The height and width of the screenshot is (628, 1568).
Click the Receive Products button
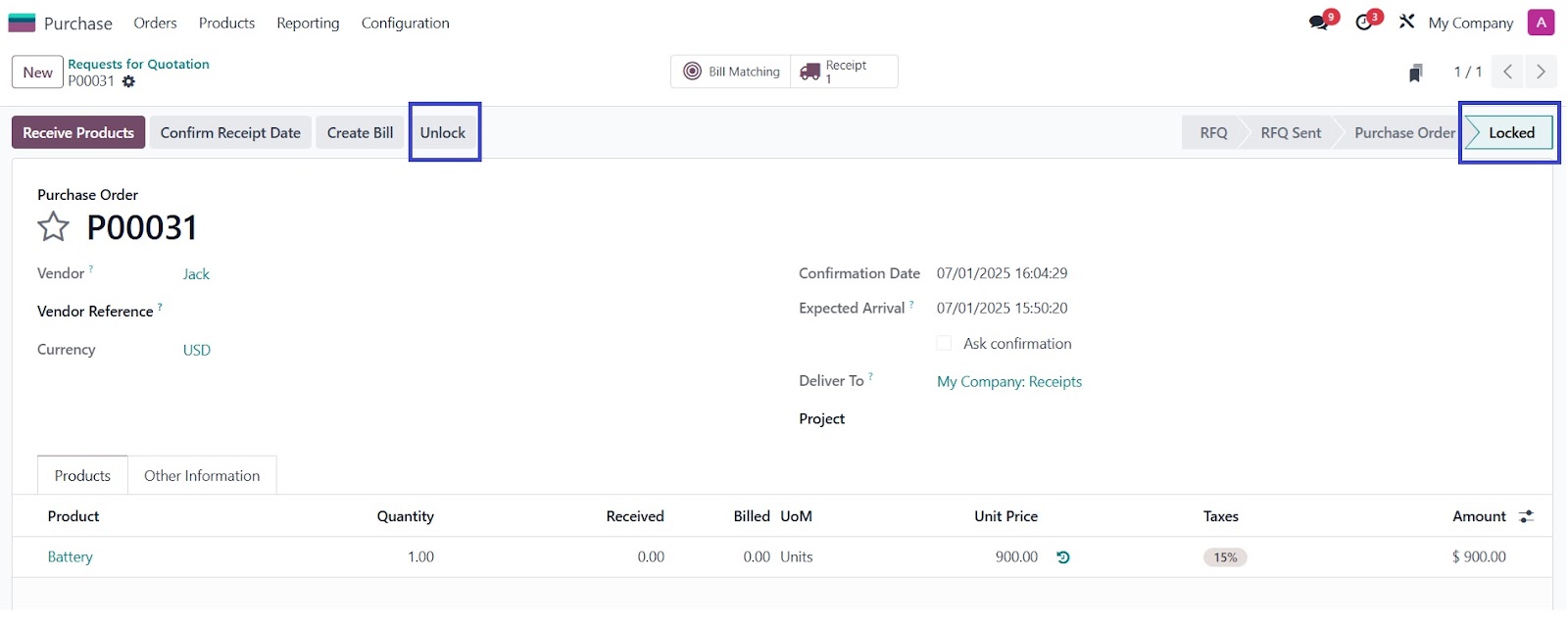point(78,133)
